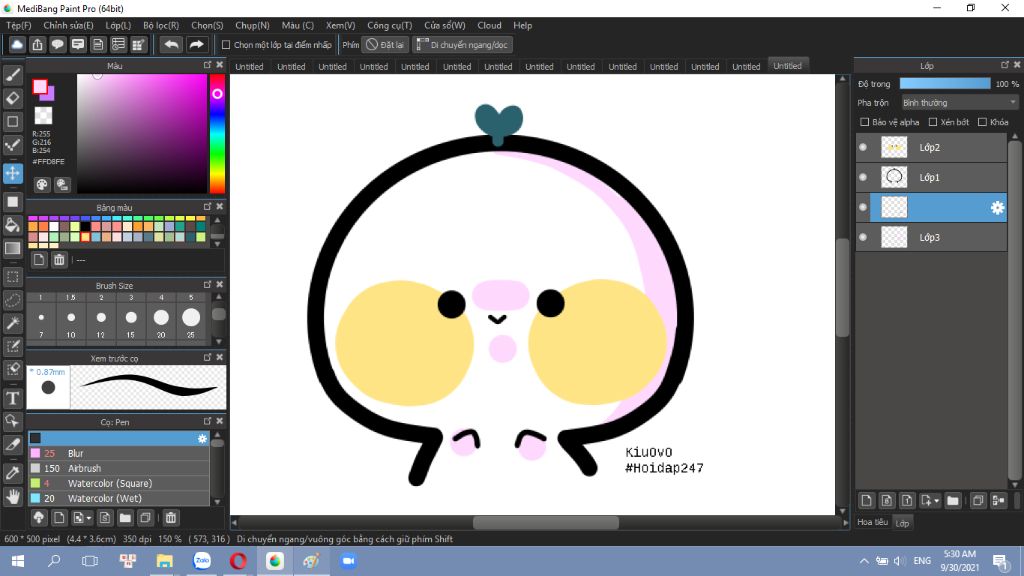Click cloud download brush icon

click(x=39, y=518)
